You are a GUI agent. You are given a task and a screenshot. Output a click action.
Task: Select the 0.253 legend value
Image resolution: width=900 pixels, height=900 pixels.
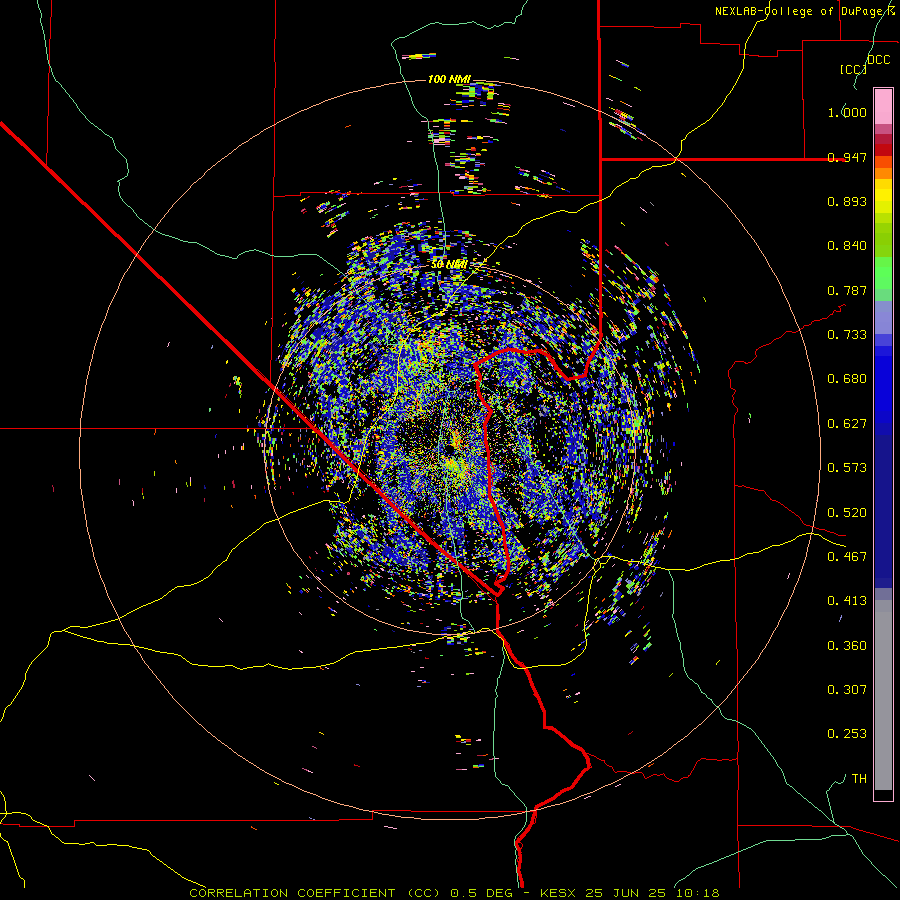click(847, 734)
